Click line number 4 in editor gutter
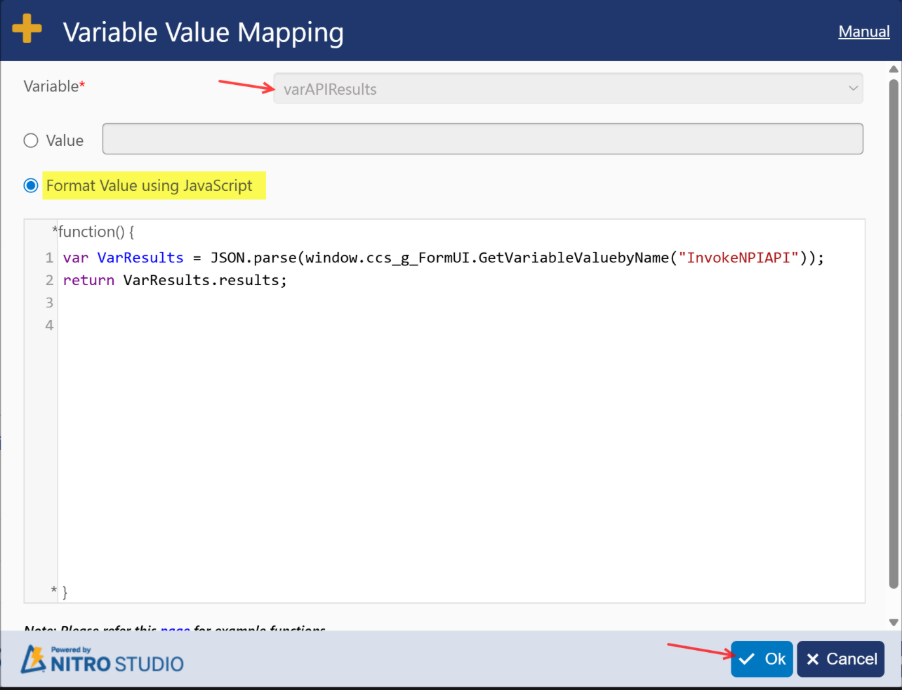Viewport: 903px width, 690px height. pos(48,324)
